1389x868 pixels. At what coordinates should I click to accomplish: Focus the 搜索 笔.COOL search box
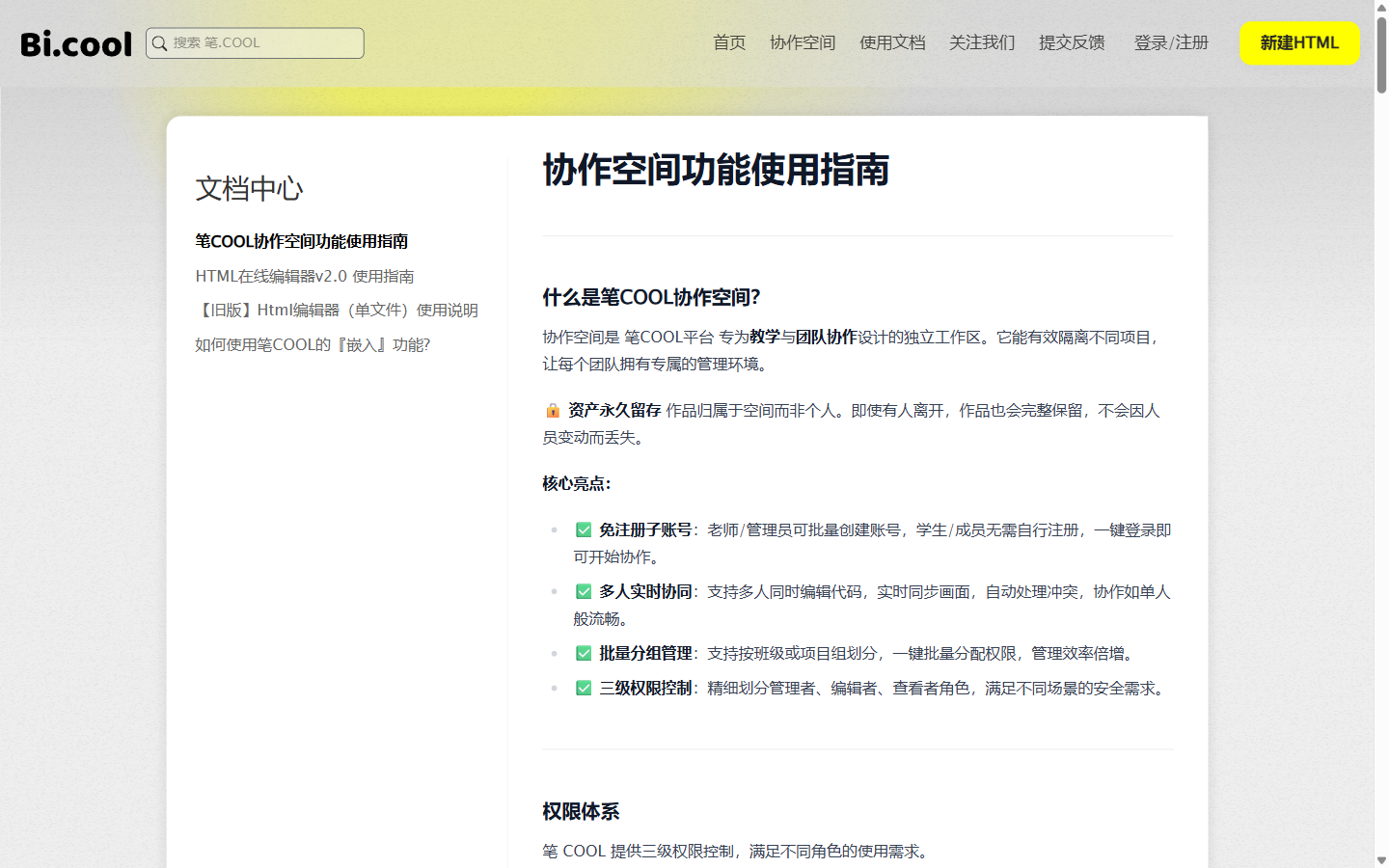tap(255, 43)
